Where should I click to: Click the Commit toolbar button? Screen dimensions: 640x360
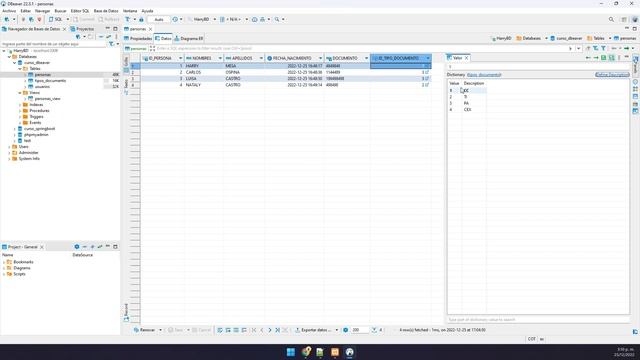click(84, 19)
